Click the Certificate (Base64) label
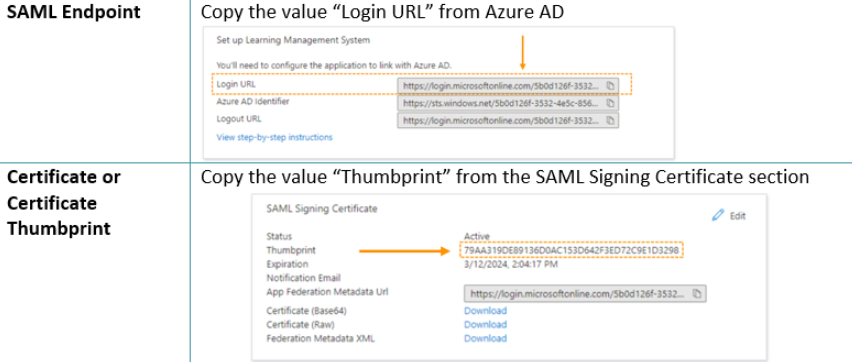Image resolution: width=852 pixels, height=362 pixels. [x=306, y=311]
